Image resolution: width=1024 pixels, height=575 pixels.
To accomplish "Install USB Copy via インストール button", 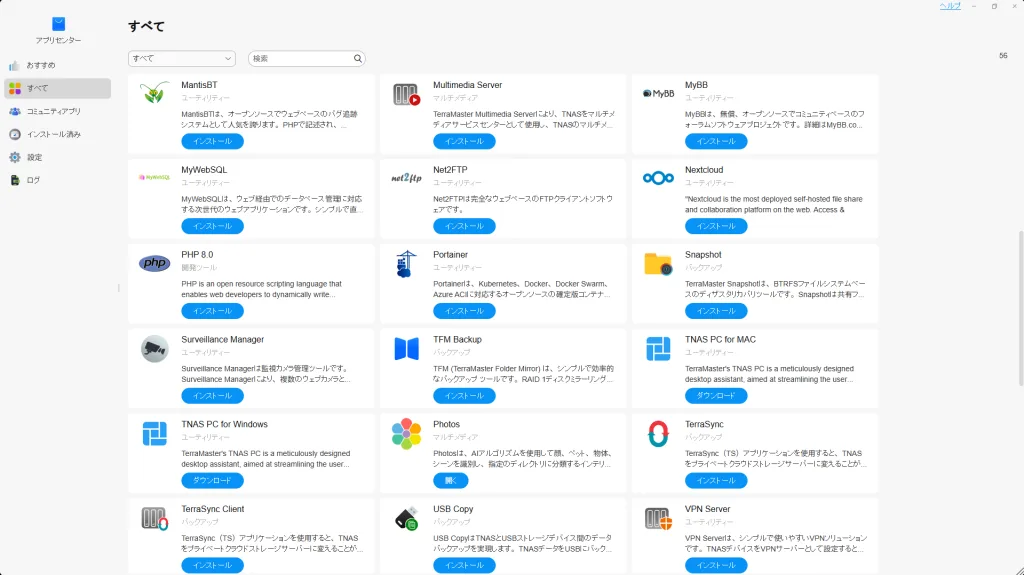I will (x=464, y=565).
